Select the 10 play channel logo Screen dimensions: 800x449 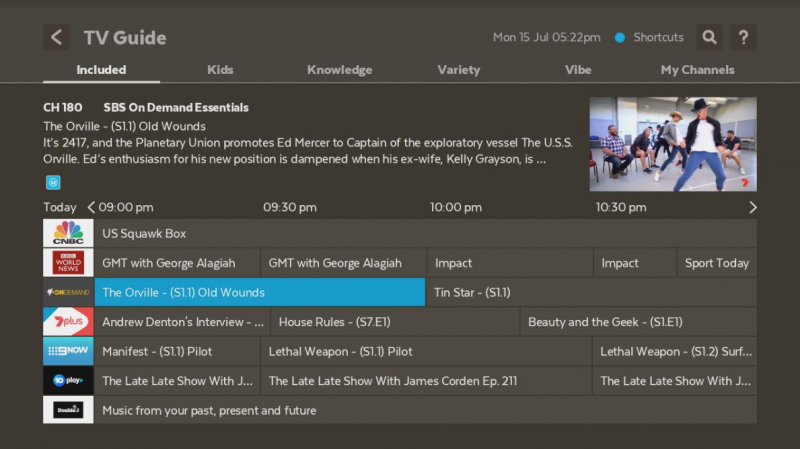pyautogui.click(x=68, y=381)
